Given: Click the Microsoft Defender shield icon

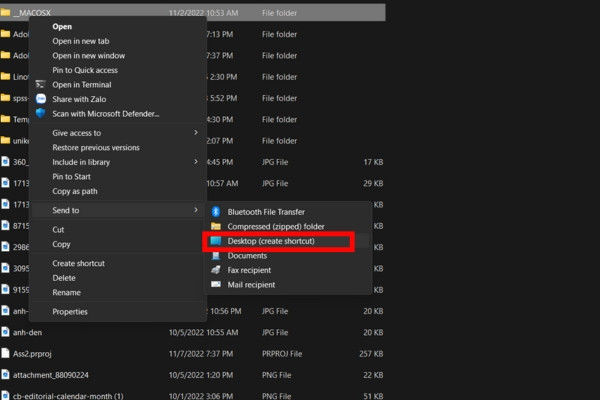Looking at the screenshot, I should pyautogui.click(x=41, y=113).
